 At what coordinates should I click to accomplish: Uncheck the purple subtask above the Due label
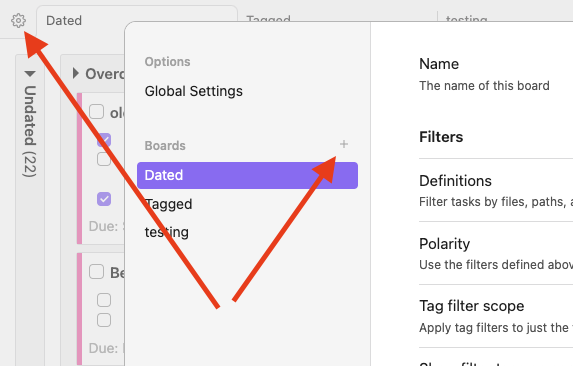click(104, 199)
